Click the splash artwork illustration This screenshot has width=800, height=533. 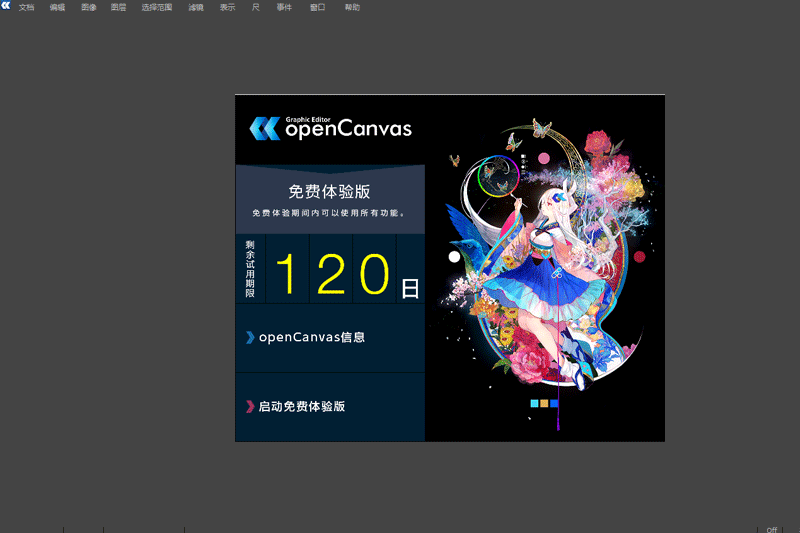(x=545, y=269)
